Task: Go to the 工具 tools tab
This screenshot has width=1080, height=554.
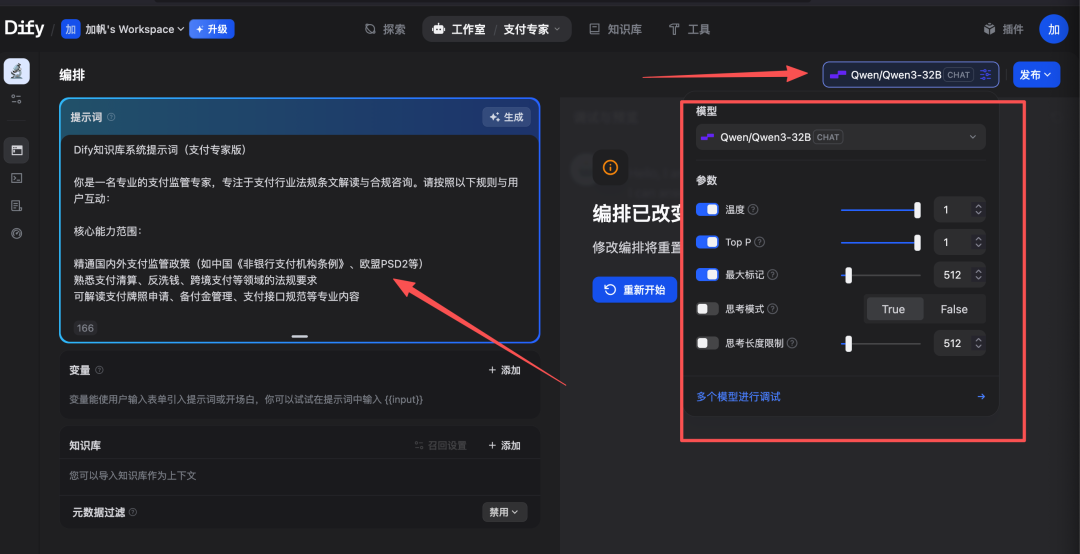Action: [689, 29]
